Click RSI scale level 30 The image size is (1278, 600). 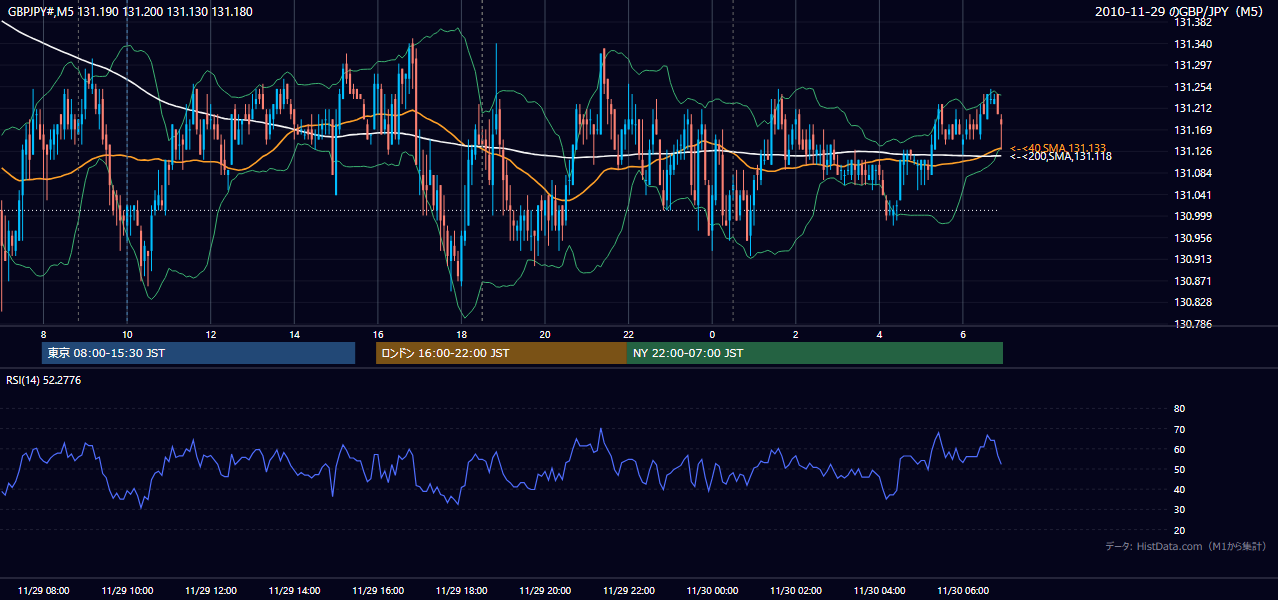click(1179, 510)
